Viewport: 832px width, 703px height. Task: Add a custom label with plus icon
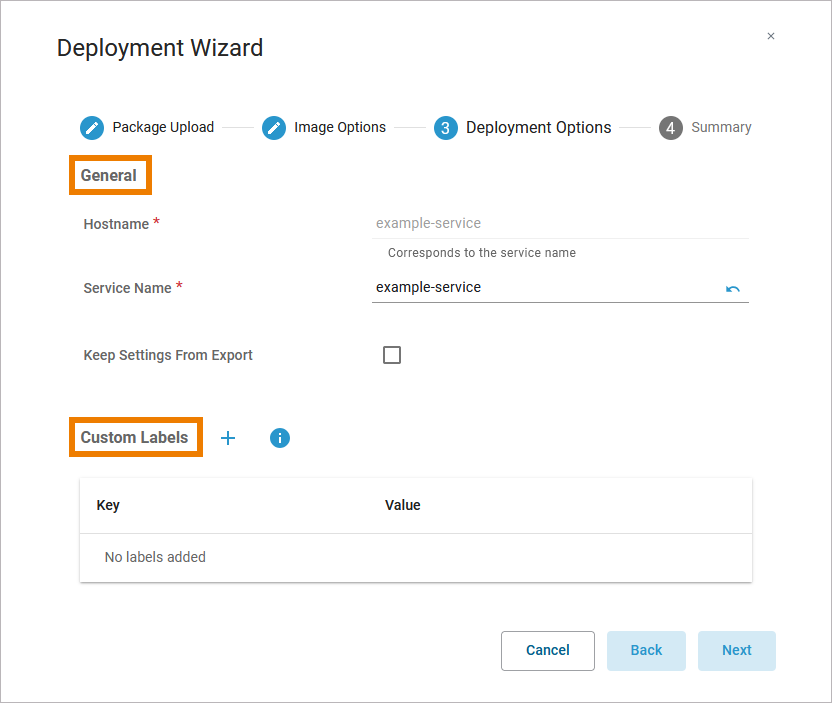228,438
